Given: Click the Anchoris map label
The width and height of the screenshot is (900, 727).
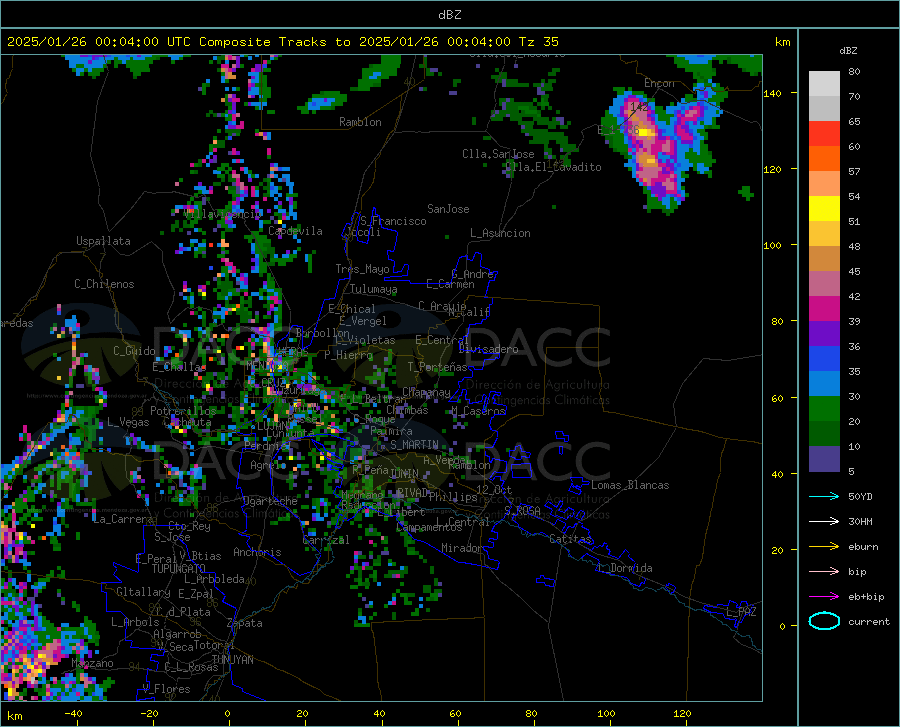Looking at the screenshot, I should pyautogui.click(x=257, y=552).
